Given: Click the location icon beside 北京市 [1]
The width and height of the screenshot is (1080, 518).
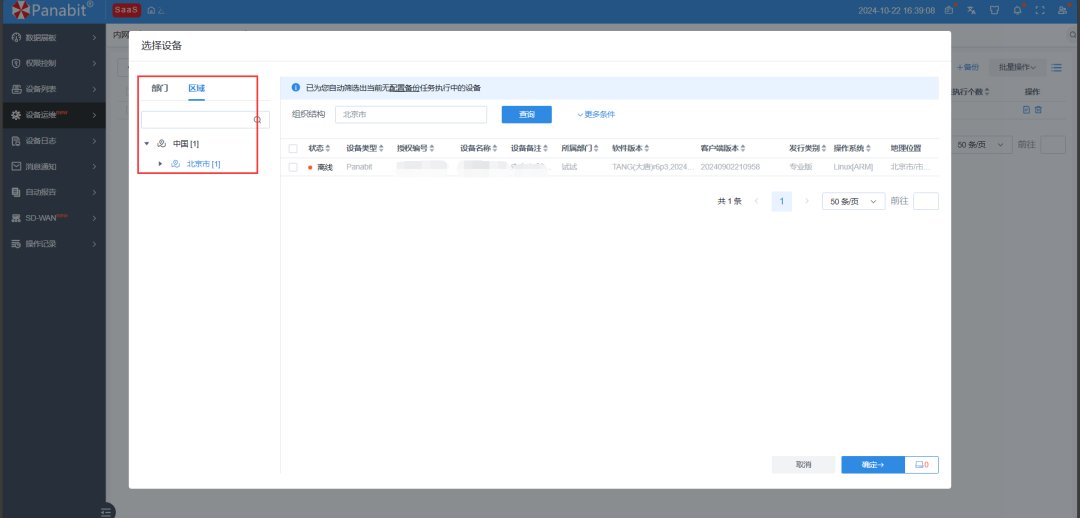Looking at the screenshot, I should [175, 164].
